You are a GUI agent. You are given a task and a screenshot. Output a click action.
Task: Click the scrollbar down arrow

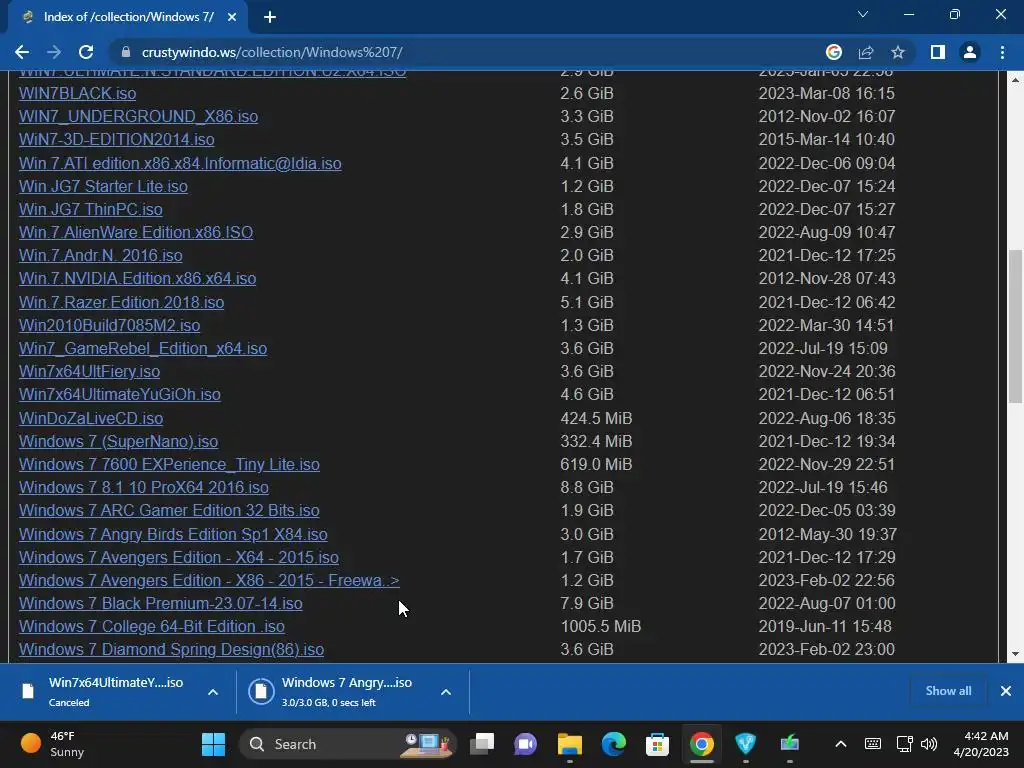pos(1015,654)
